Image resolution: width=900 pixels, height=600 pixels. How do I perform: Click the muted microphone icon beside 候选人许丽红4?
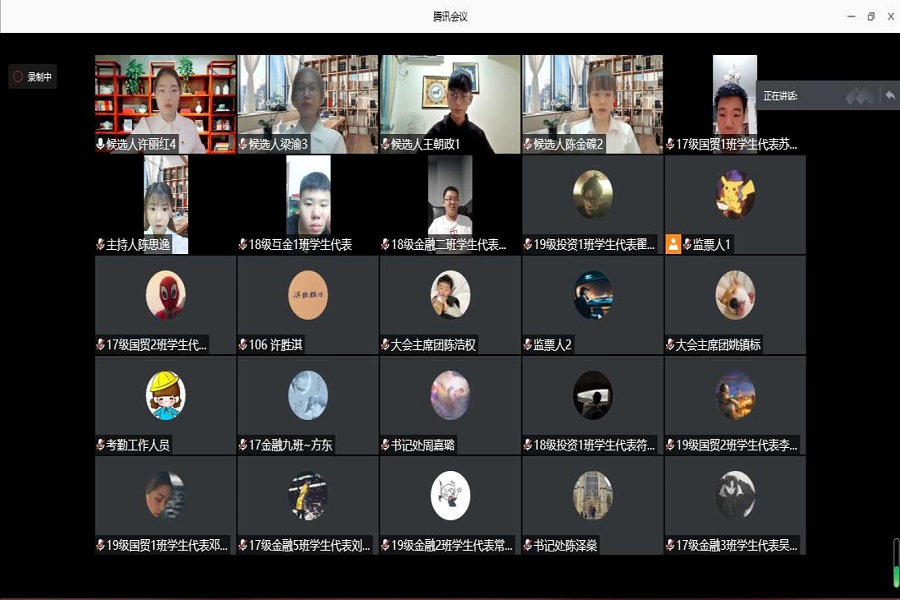[100, 143]
